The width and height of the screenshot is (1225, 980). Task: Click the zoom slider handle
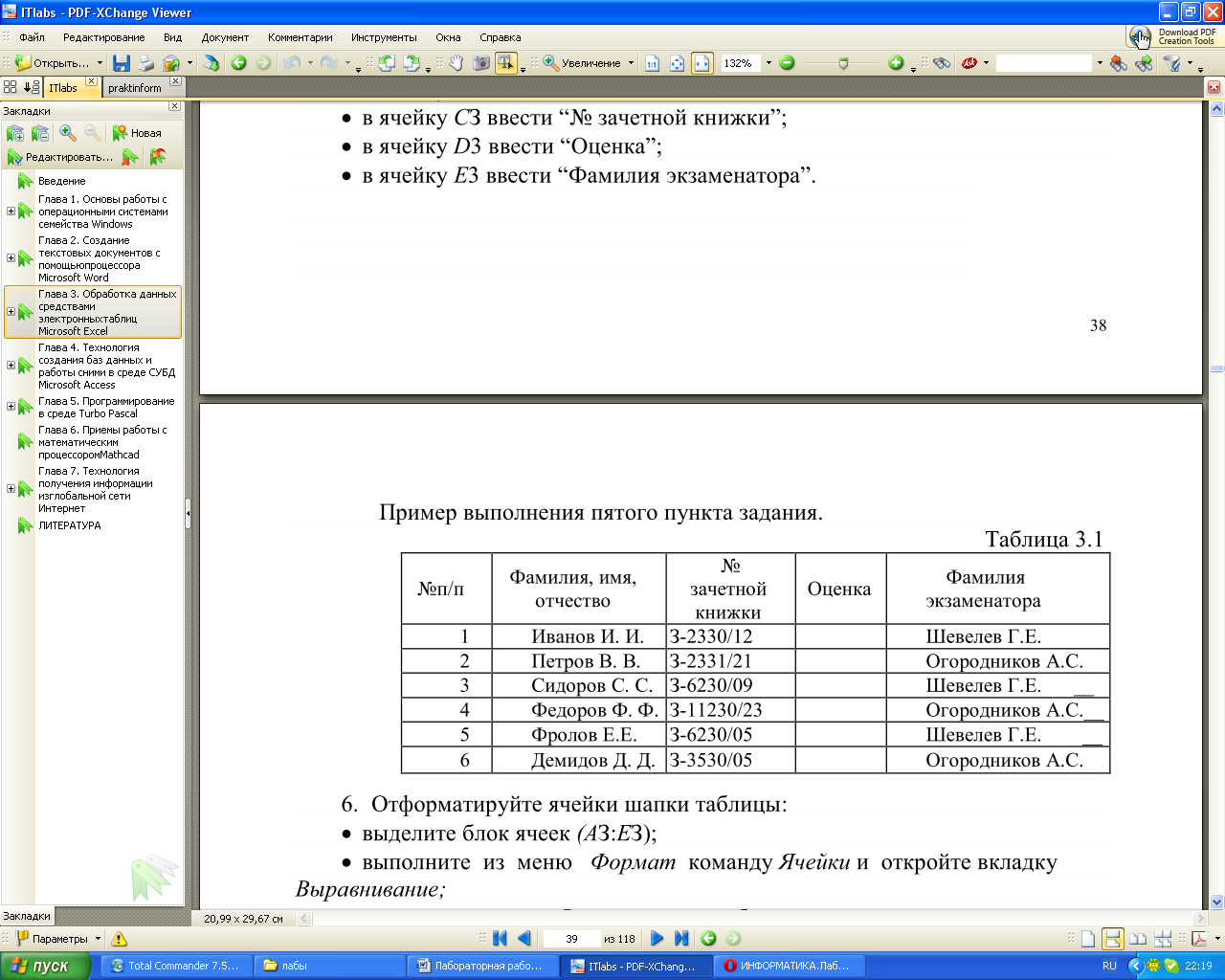[842, 63]
